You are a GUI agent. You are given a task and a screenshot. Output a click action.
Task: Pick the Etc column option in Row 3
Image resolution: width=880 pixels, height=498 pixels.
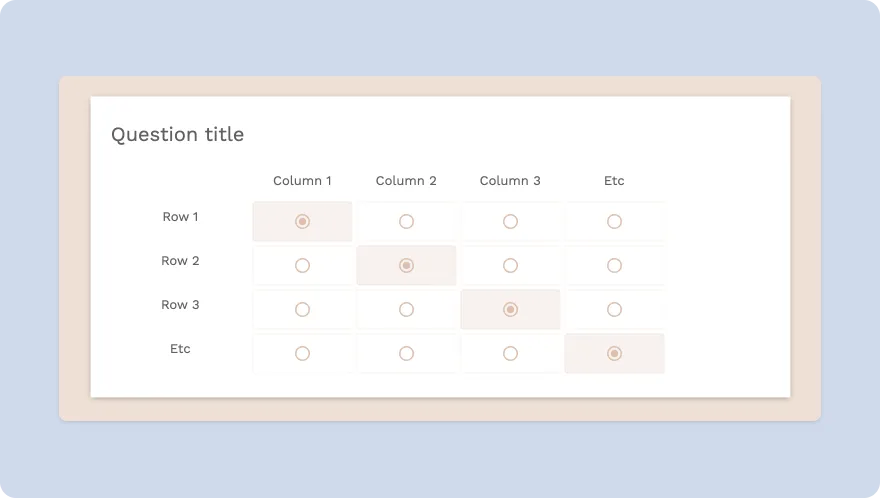tap(614, 309)
